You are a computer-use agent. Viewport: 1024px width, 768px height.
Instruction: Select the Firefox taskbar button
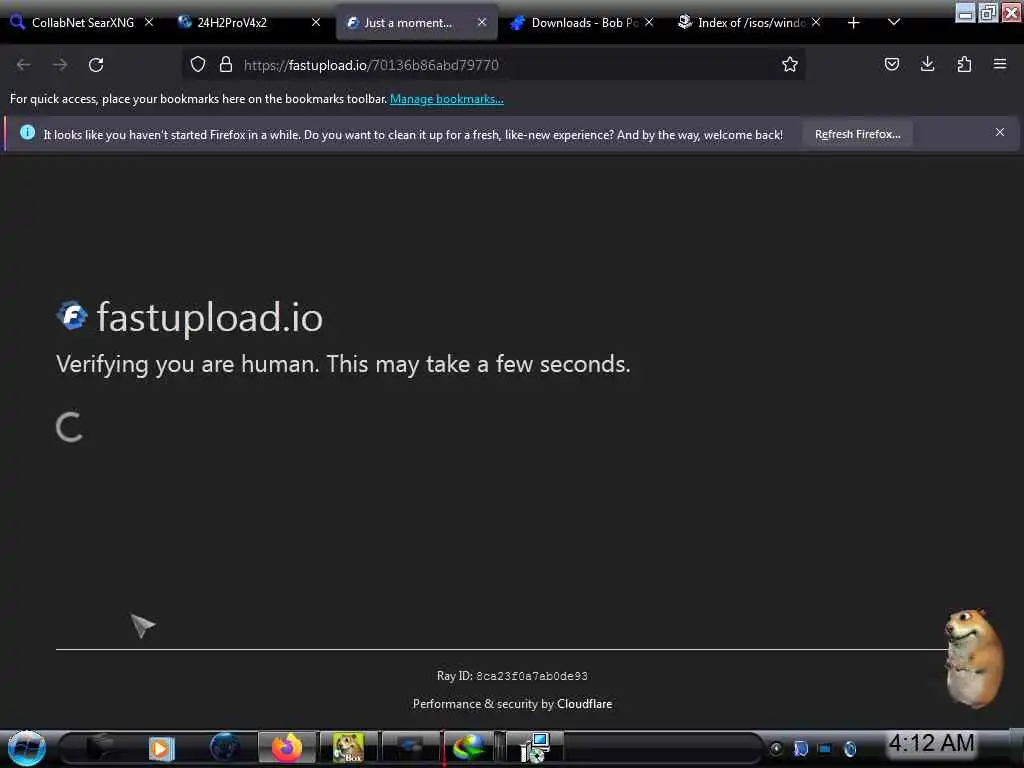coord(287,748)
